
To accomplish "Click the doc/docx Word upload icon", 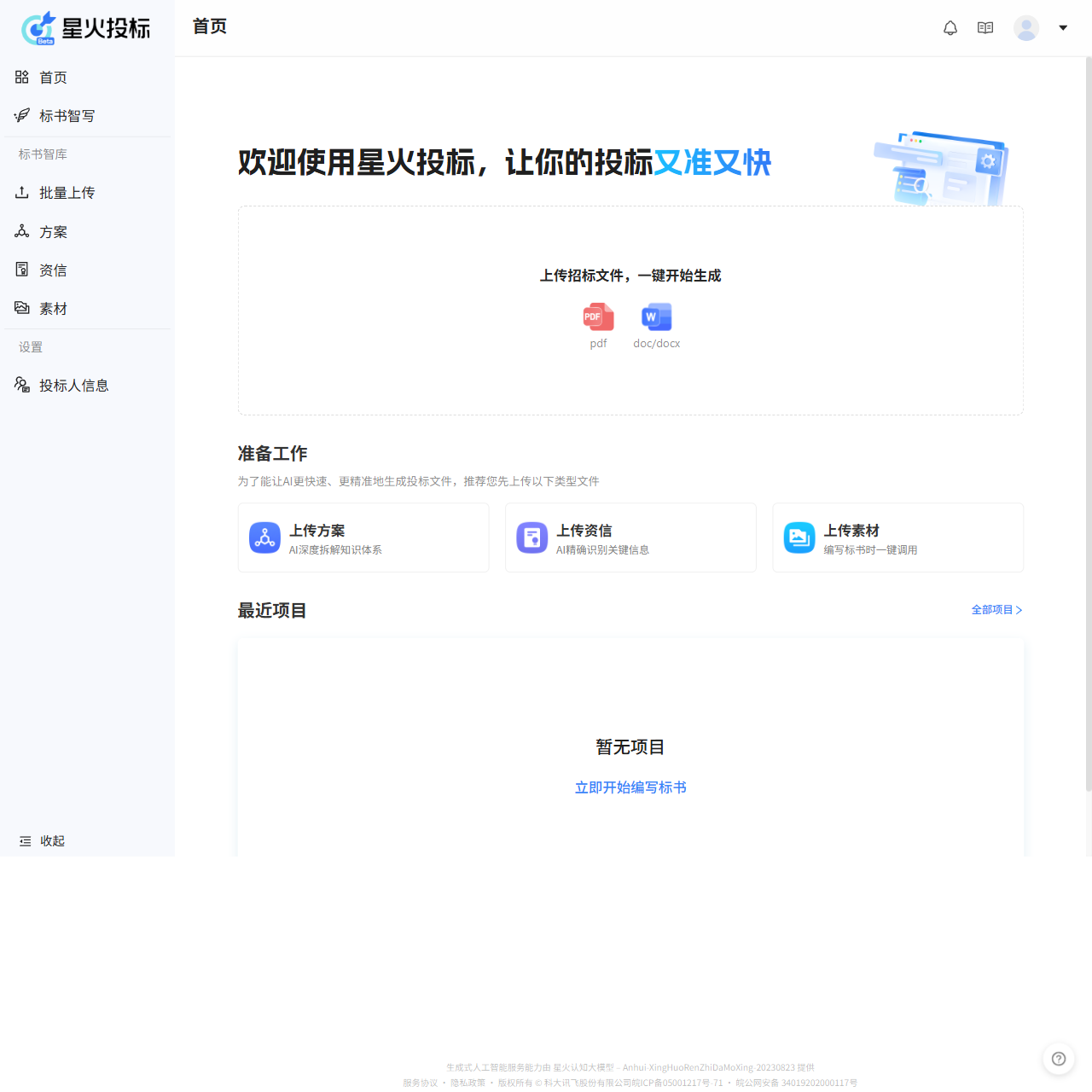I will click(x=656, y=316).
